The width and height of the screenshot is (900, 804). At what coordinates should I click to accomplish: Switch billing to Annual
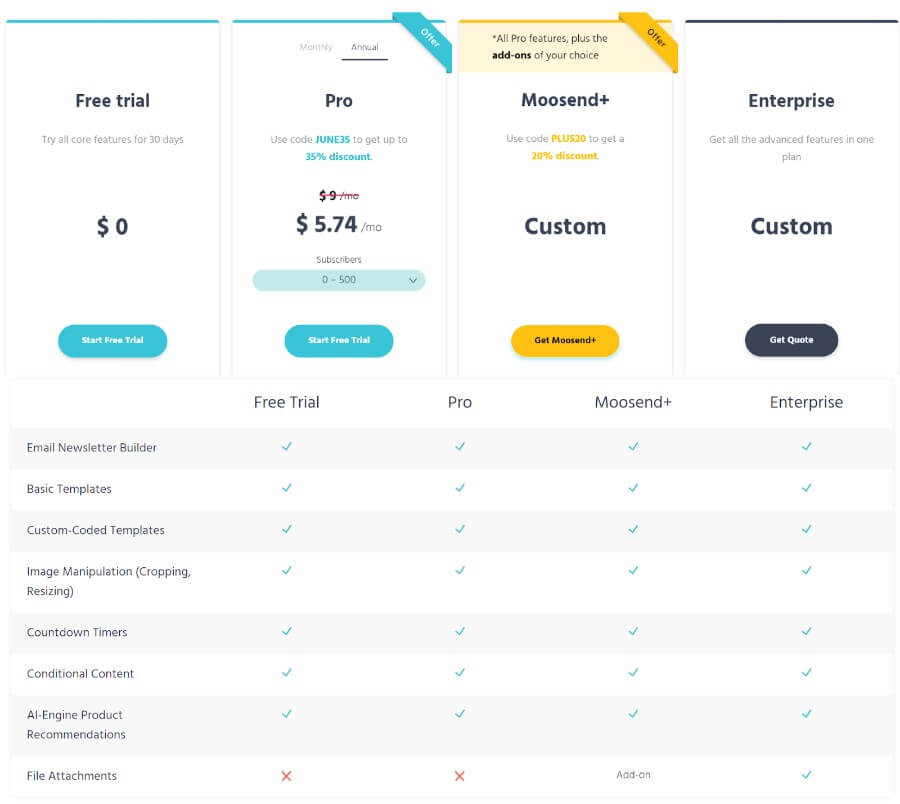coord(365,48)
